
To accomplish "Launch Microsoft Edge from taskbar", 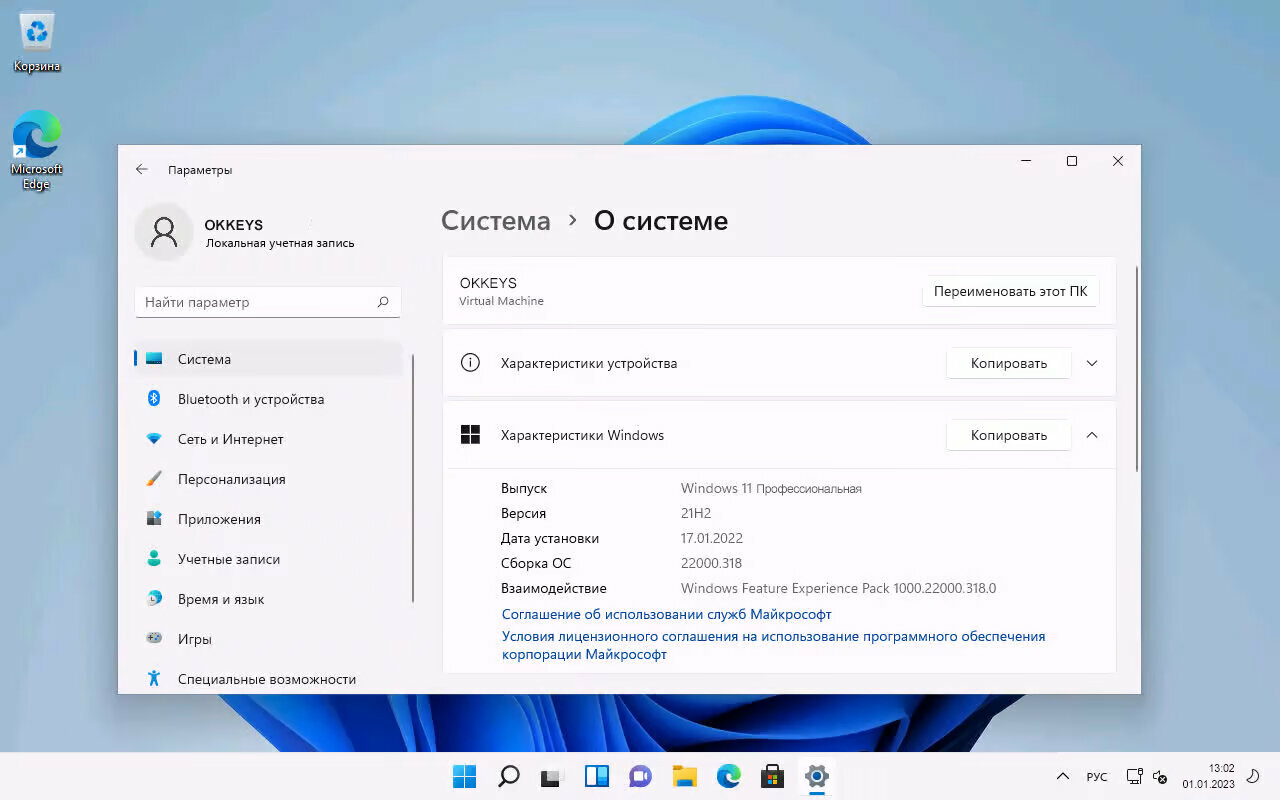I will (x=728, y=776).
